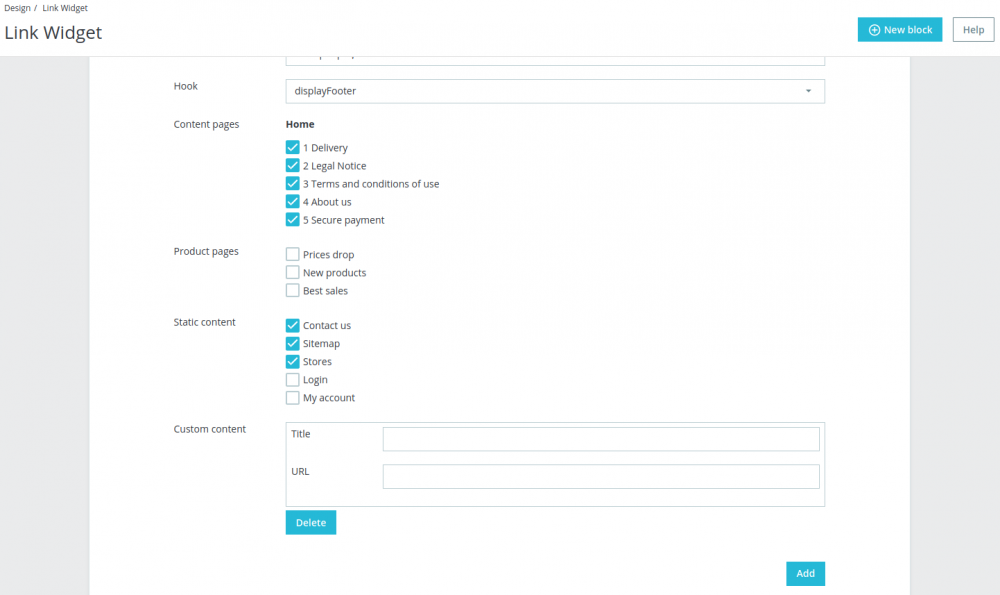Image resolution: width=1000 pixels, height=595 pixels.
Task: Enable the Best sales product page
Action: click(x=292, y=290)
